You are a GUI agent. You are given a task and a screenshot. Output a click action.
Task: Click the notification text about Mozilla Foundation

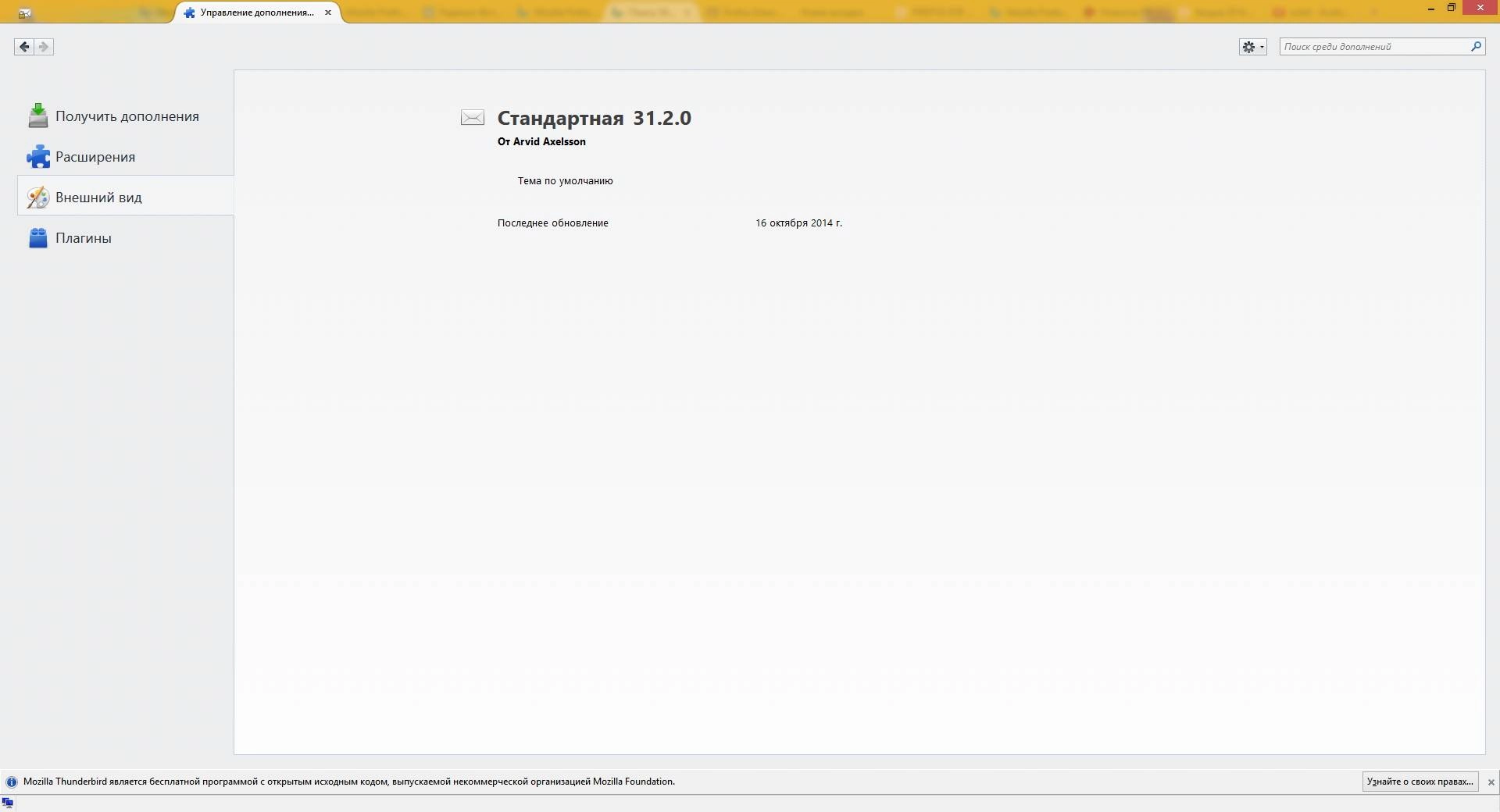click(x=349, y=782)
